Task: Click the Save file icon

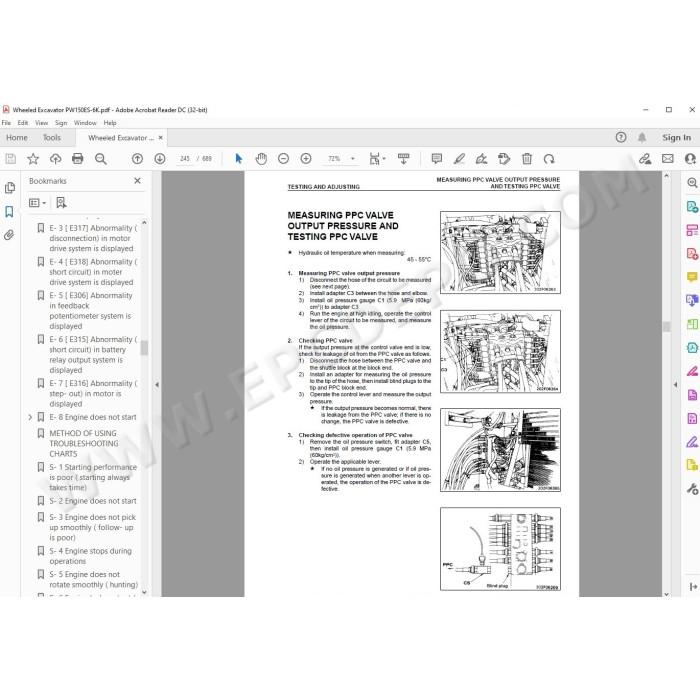Action: (11, 159)
